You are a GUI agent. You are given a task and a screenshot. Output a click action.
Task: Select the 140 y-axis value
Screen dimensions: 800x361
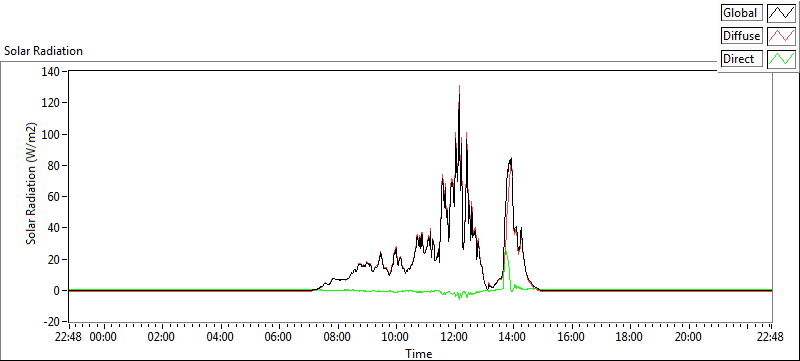(51, 72)
